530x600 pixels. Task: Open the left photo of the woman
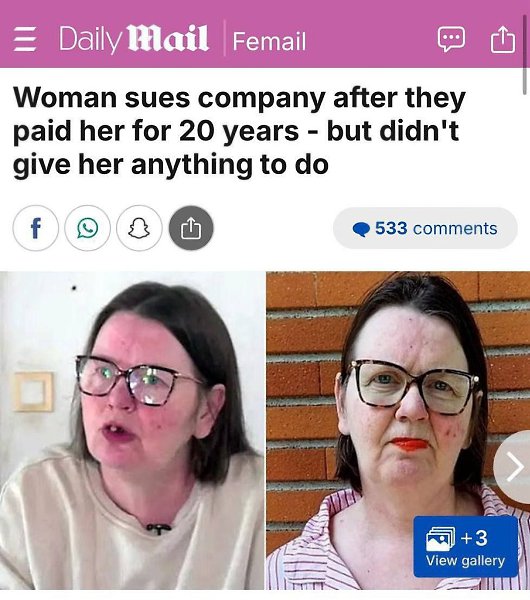point(132,430)
